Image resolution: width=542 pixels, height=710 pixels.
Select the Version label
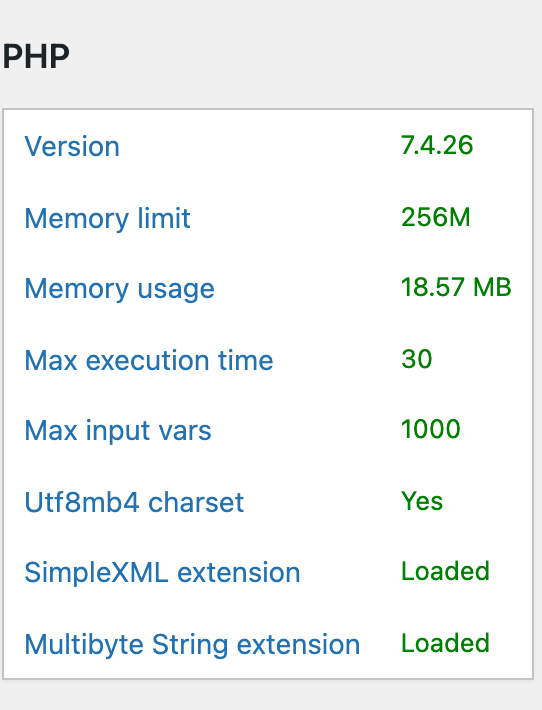click(72, 146)
